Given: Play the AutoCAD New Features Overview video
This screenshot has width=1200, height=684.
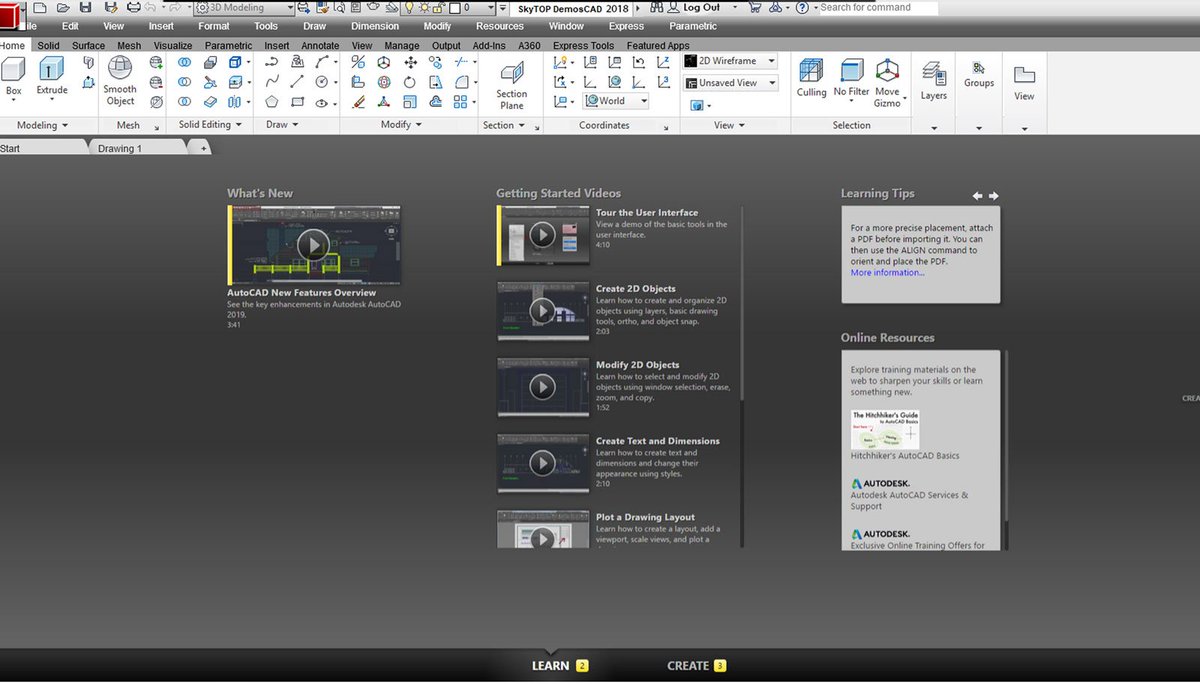Looking at the screenshot, I should pyautogui.click(x=314, y=245).
